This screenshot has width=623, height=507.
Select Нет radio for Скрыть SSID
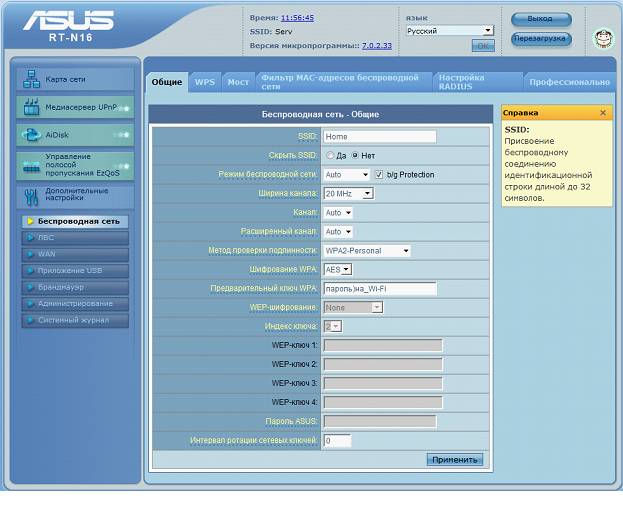[355, 155]
